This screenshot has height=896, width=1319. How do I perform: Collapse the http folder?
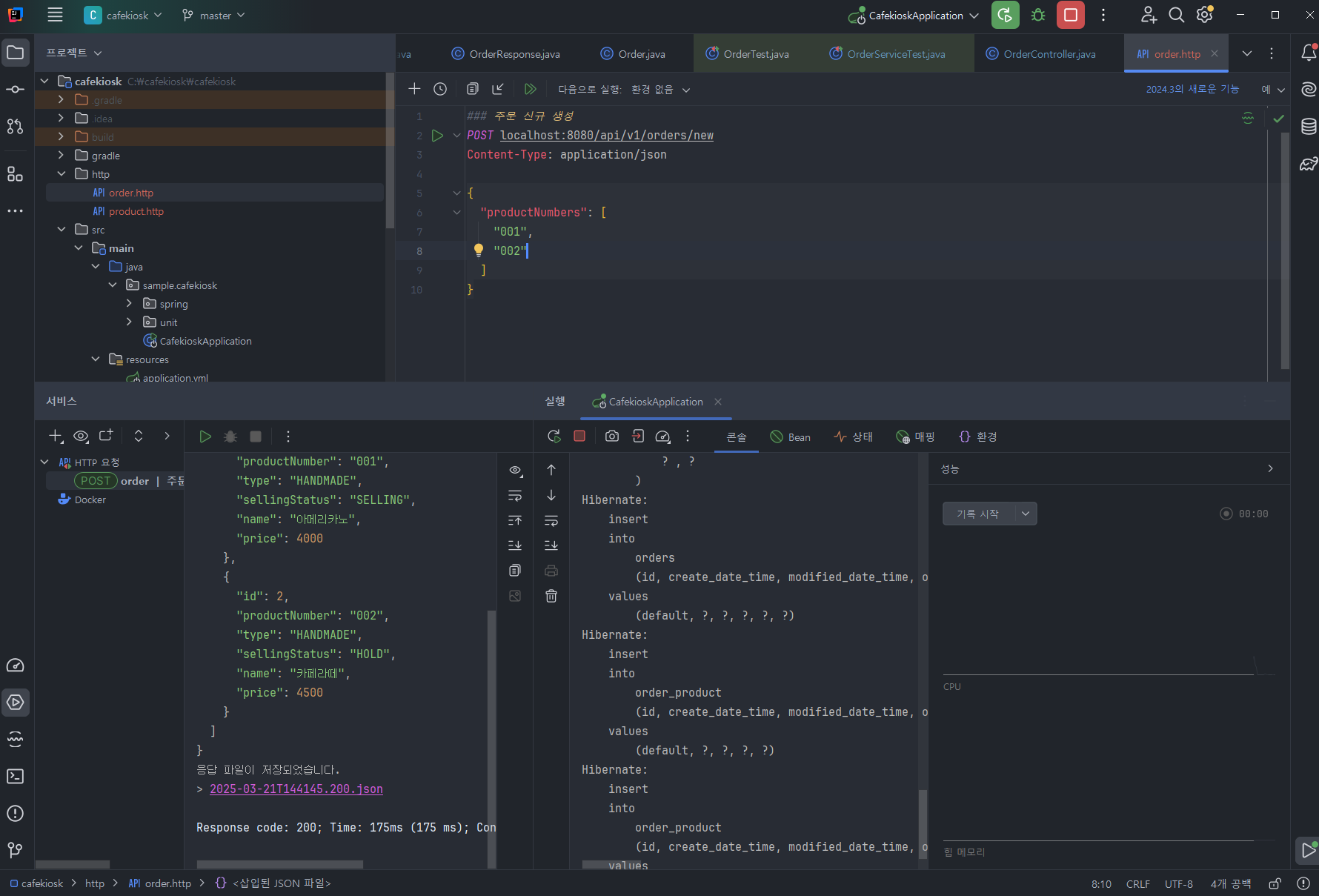[x=61, y=173]
